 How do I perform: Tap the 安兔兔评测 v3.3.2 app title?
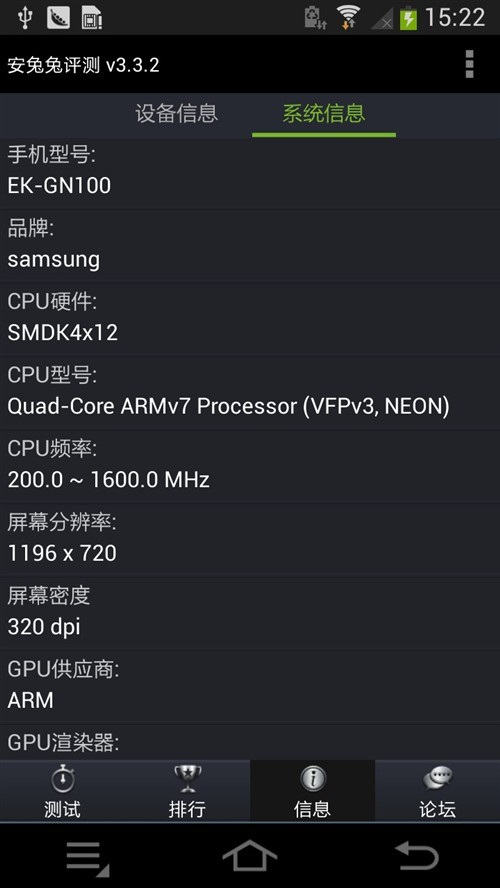pos(83,65)
